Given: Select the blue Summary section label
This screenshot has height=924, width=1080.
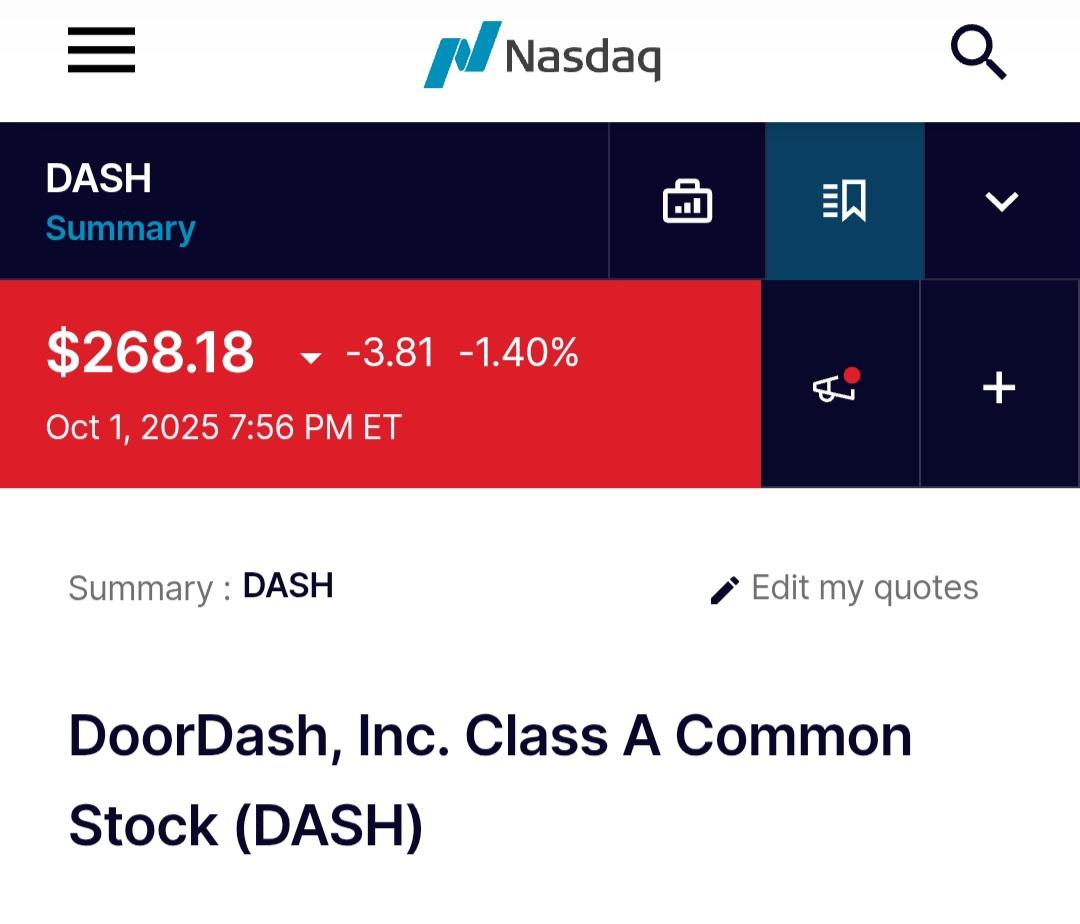Looking at the screenshot, I should click(x=120, y=229).
